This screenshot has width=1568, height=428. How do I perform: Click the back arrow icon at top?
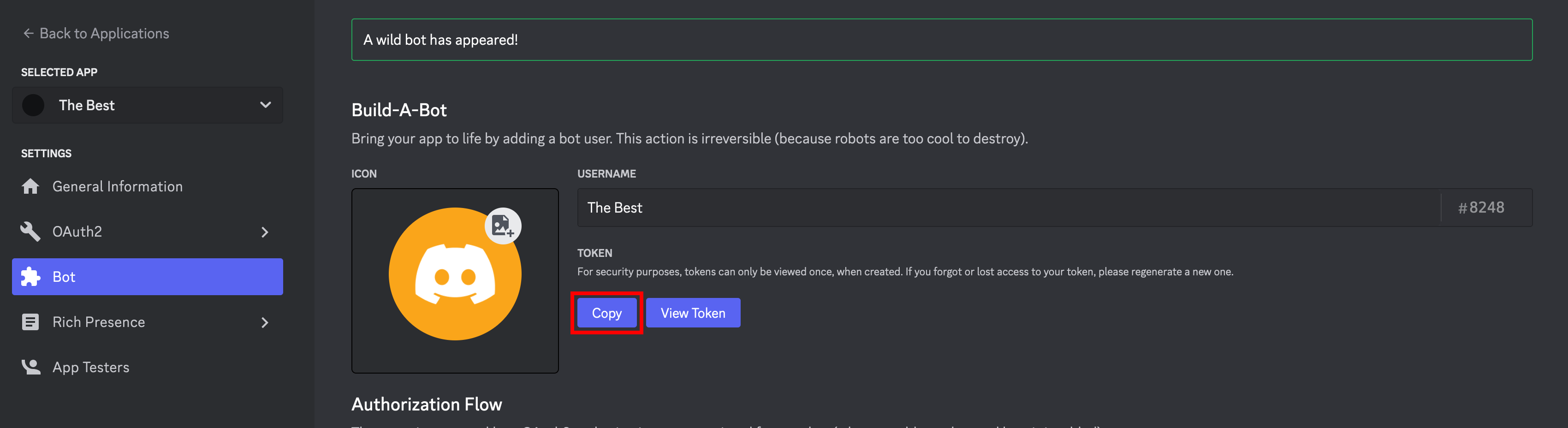[x=28, y=33]
